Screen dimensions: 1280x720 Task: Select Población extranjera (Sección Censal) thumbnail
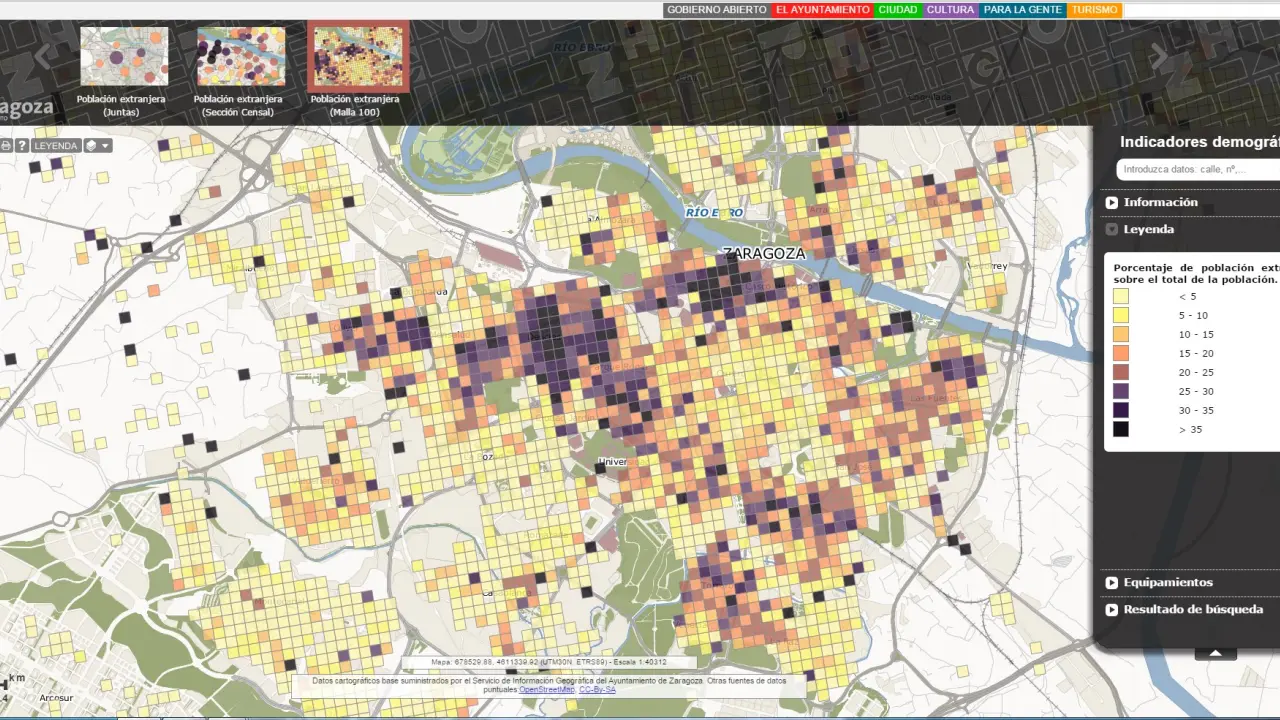241,57
